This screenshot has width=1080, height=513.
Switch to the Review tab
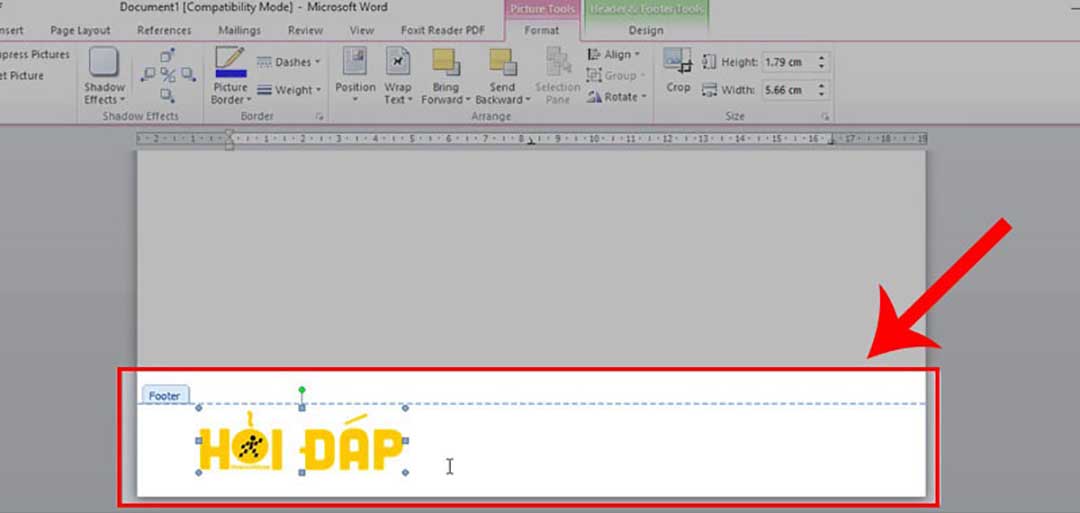pyautogui.click(x=305, y=30)
